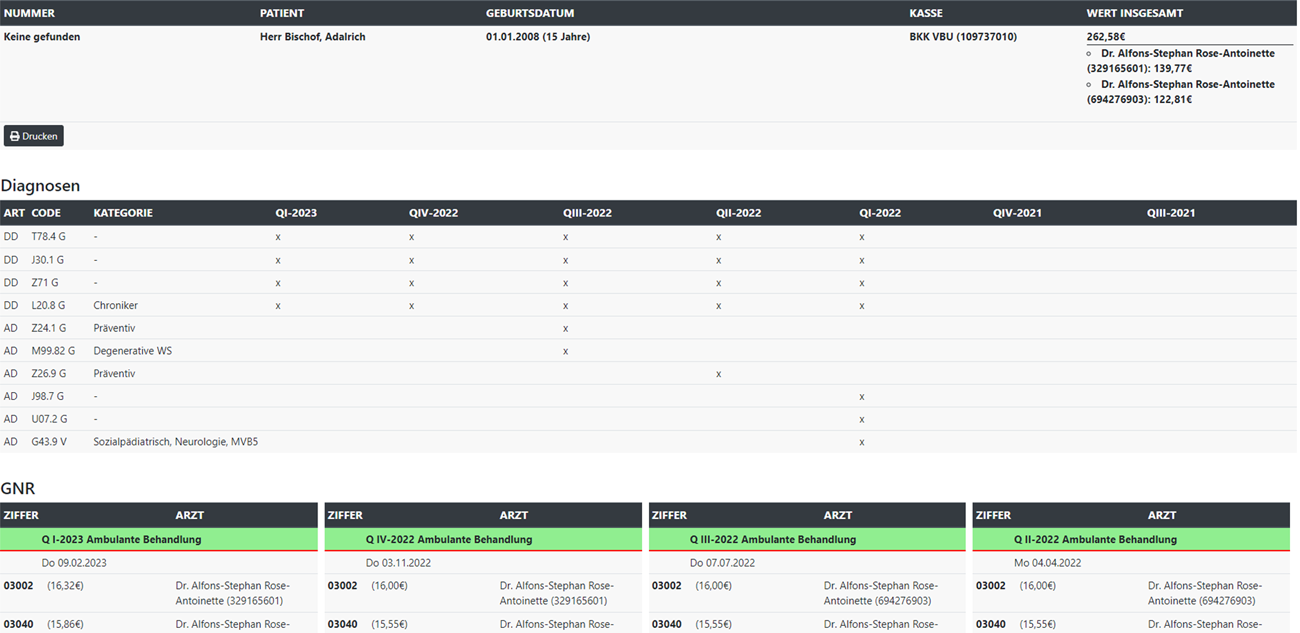The image size is (1300, 633).
Task: Click patient name Herr Bischof, Adalrich
Action: tap(312, 37)
